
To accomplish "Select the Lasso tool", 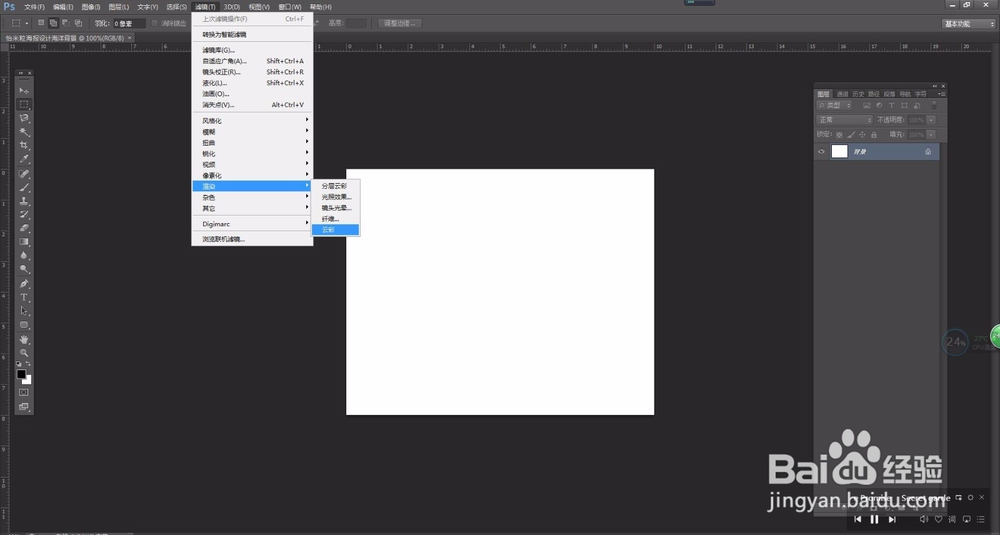I will coord(24,118).
